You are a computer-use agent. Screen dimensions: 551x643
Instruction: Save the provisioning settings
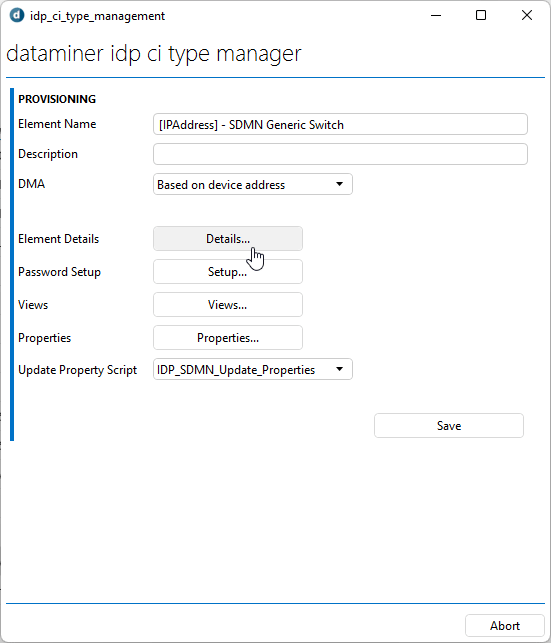(449, 426)
